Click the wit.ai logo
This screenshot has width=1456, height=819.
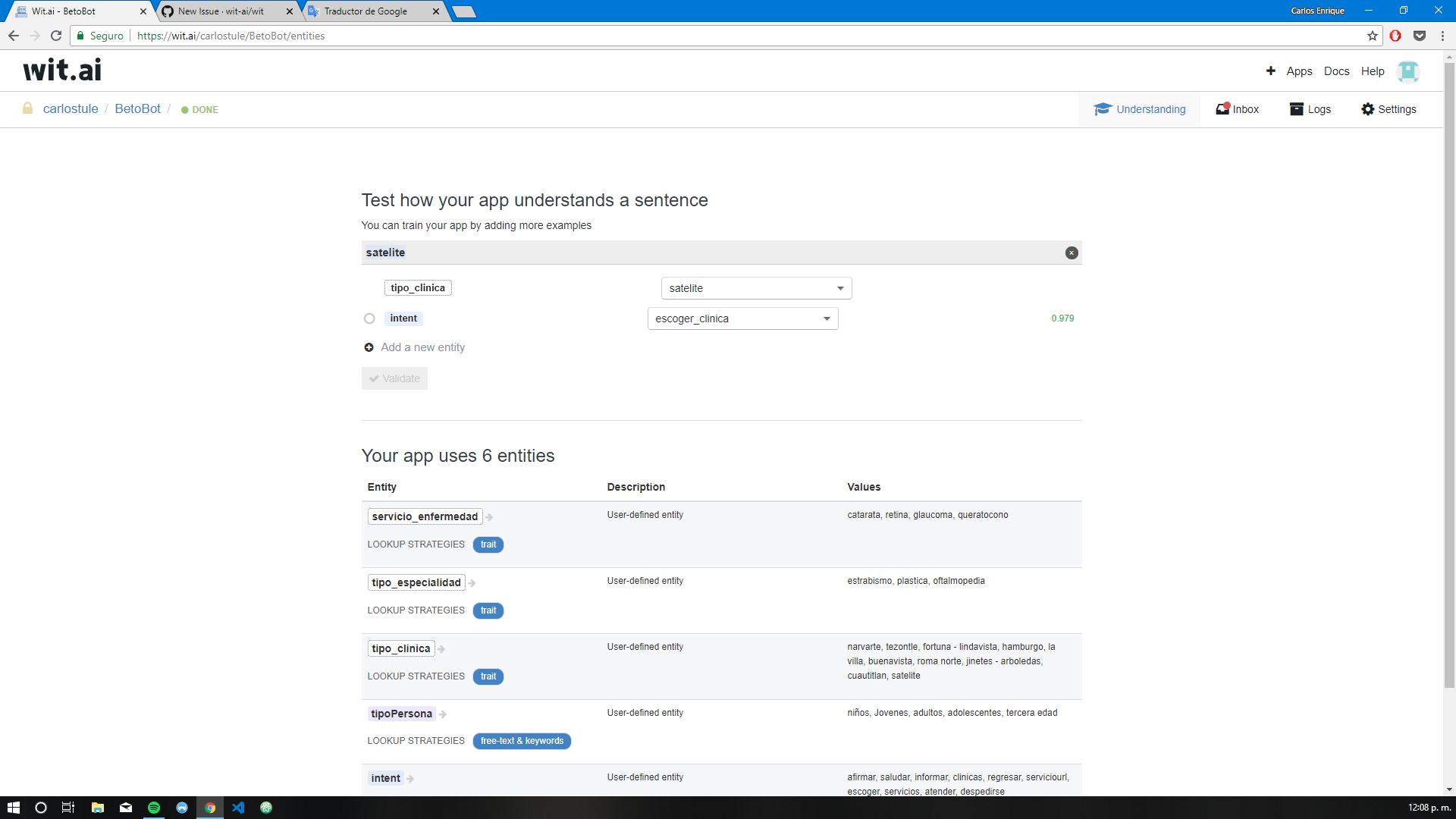coord(62,69)
